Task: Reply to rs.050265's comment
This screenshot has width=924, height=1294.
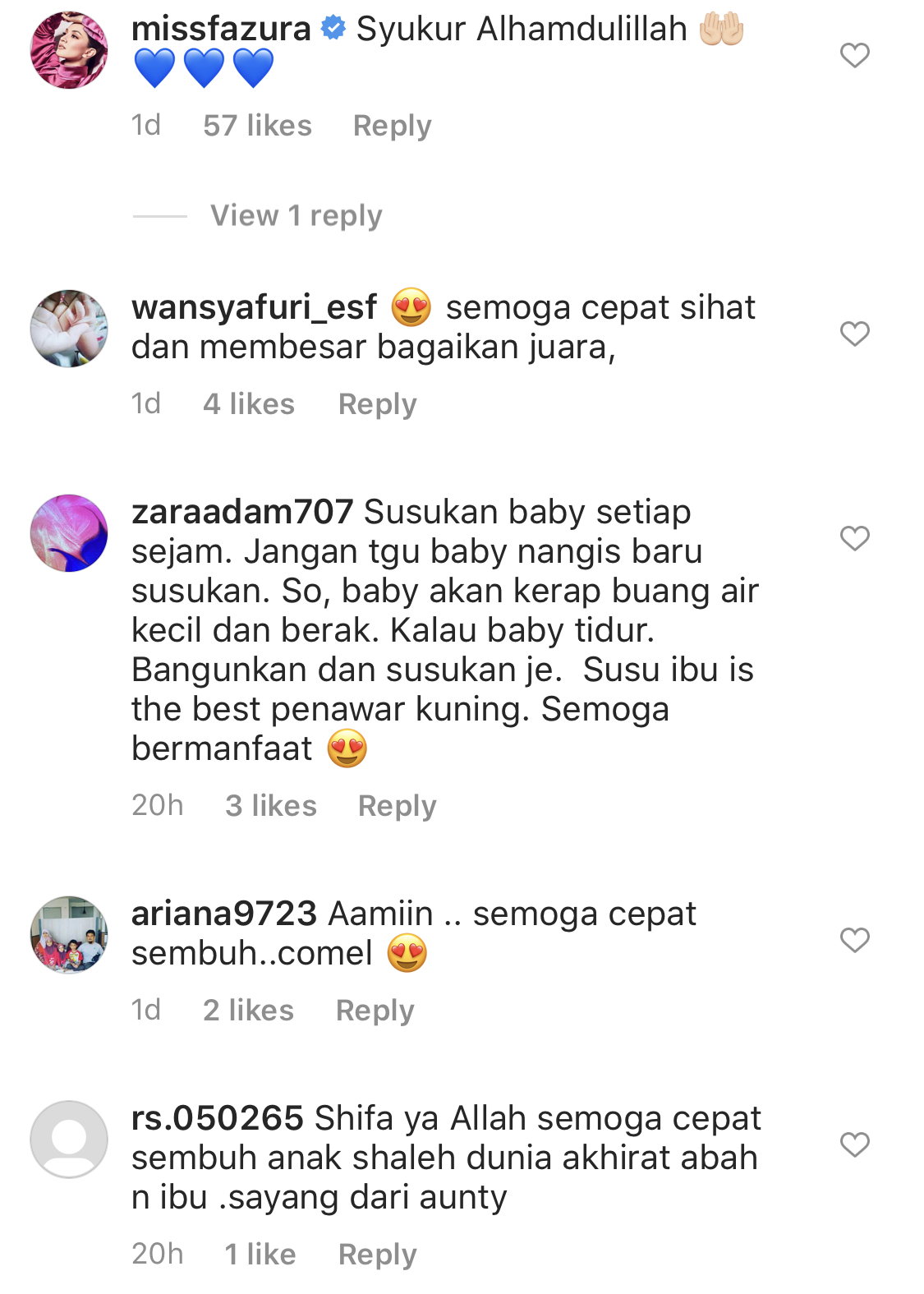Action: (x=378, y=1255)
